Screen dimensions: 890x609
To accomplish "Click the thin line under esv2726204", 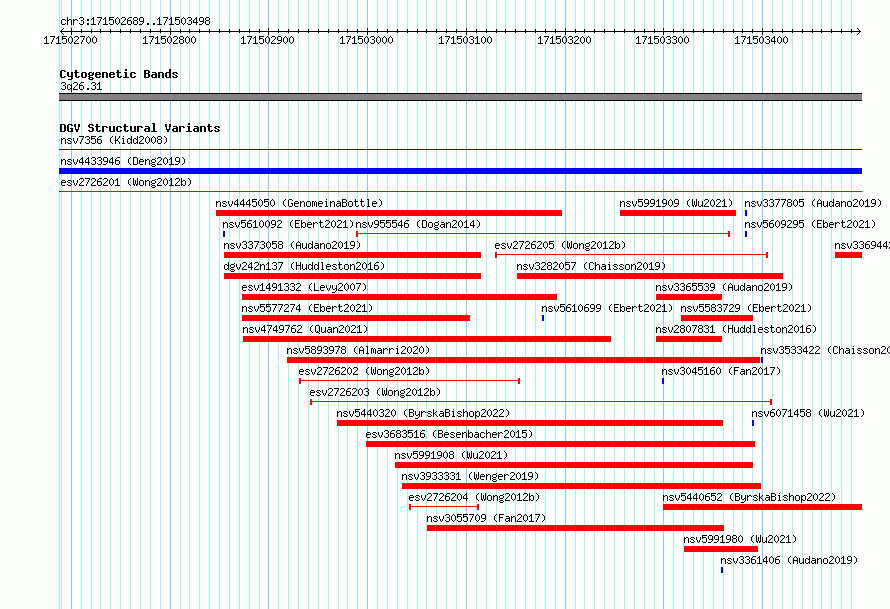I will (x=444, y=507).
